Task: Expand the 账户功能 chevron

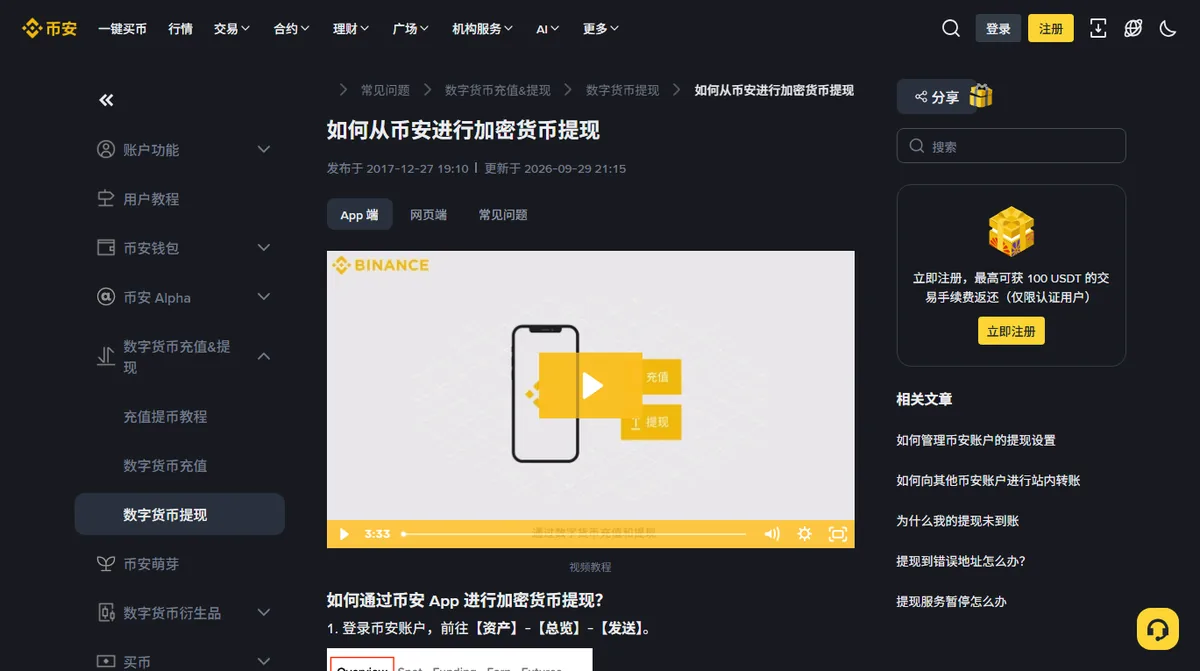Action: (x=264, y=149)
